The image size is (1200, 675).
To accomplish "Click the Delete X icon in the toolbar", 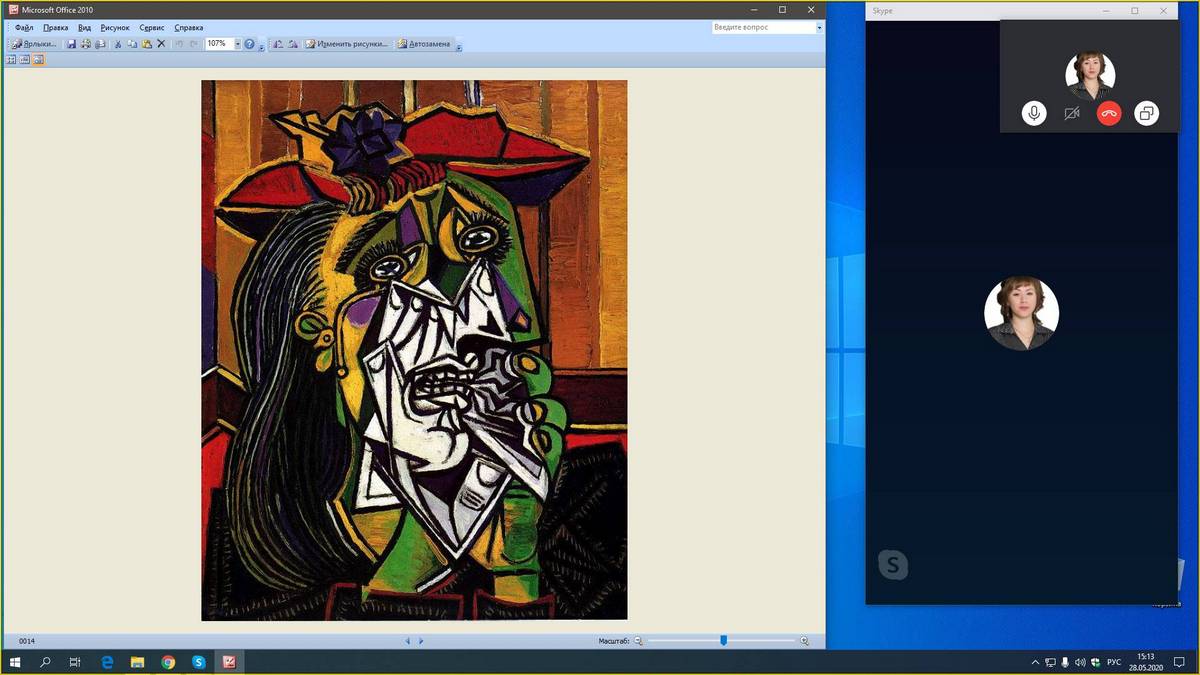I will pyautogui.click(x=161, y=44).
